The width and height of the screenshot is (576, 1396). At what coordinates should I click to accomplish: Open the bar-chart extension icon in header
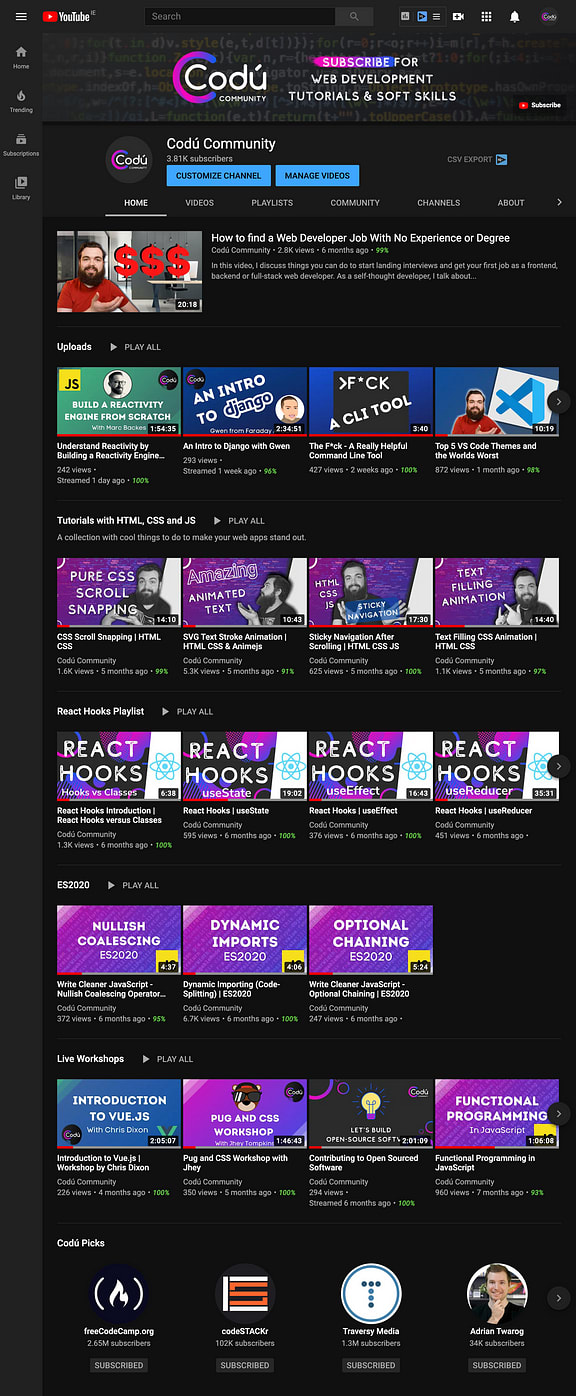[x=405, y=16]
